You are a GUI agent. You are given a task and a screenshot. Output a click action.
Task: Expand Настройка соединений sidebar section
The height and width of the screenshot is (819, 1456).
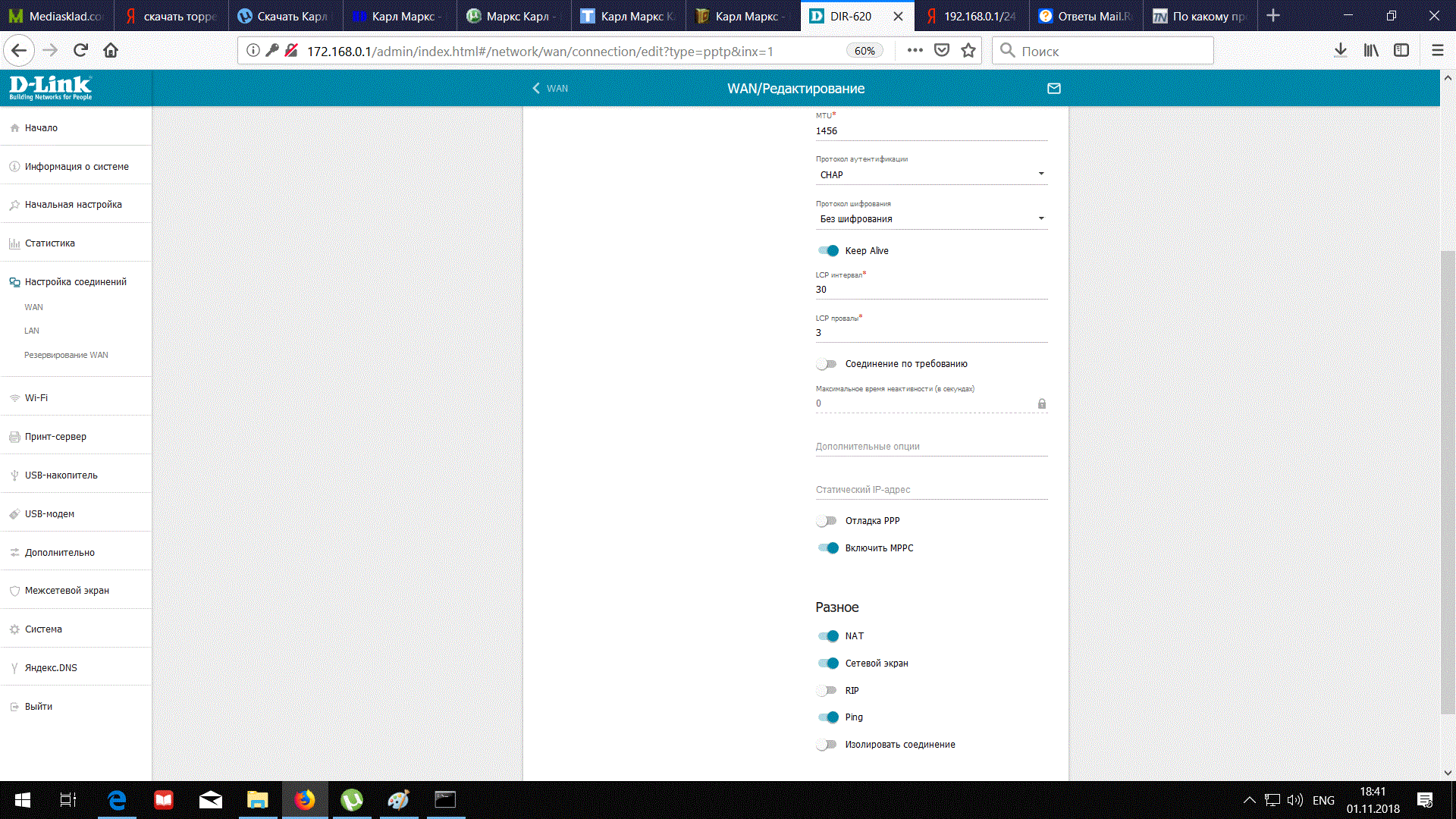click(75, 282)
